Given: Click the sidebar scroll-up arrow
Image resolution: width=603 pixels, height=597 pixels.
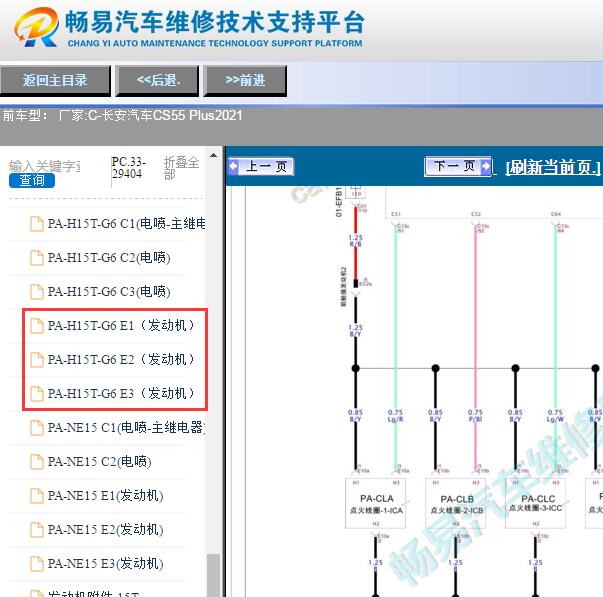Looking at the screenshot, I should point(213,155).
